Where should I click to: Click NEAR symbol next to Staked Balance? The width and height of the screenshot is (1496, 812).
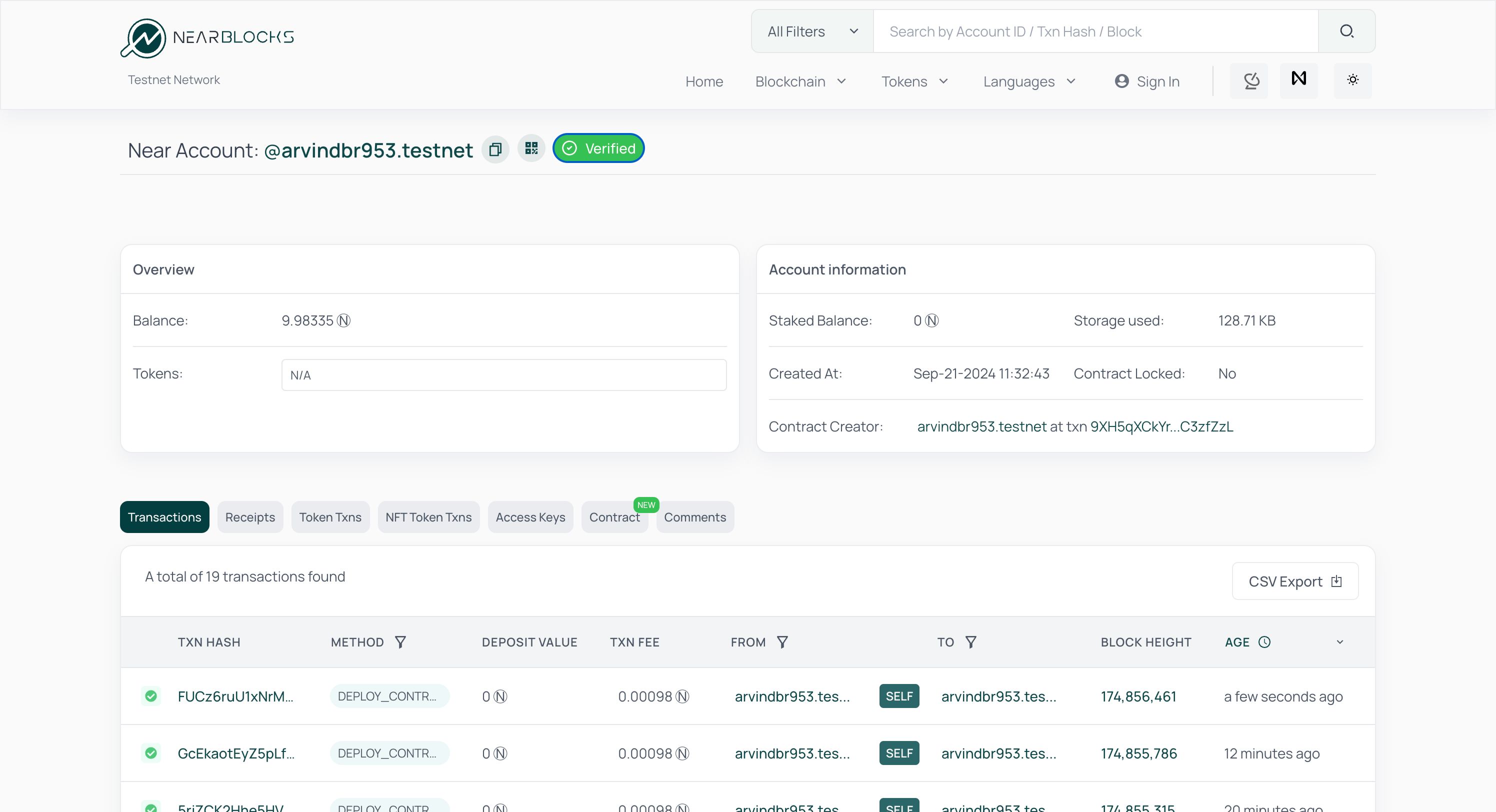pyautogui.click(x=931, y=320)
